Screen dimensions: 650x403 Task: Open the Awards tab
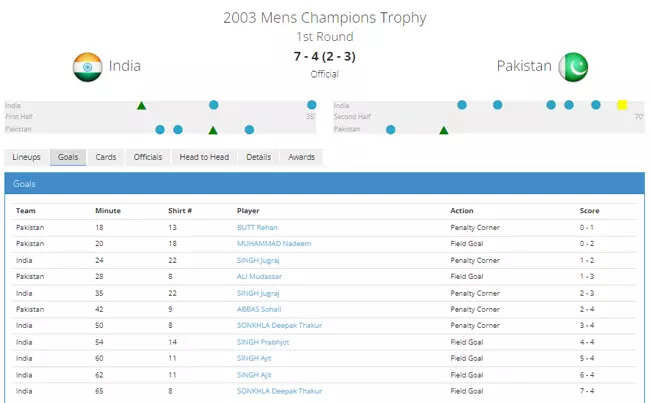(301, 157)
